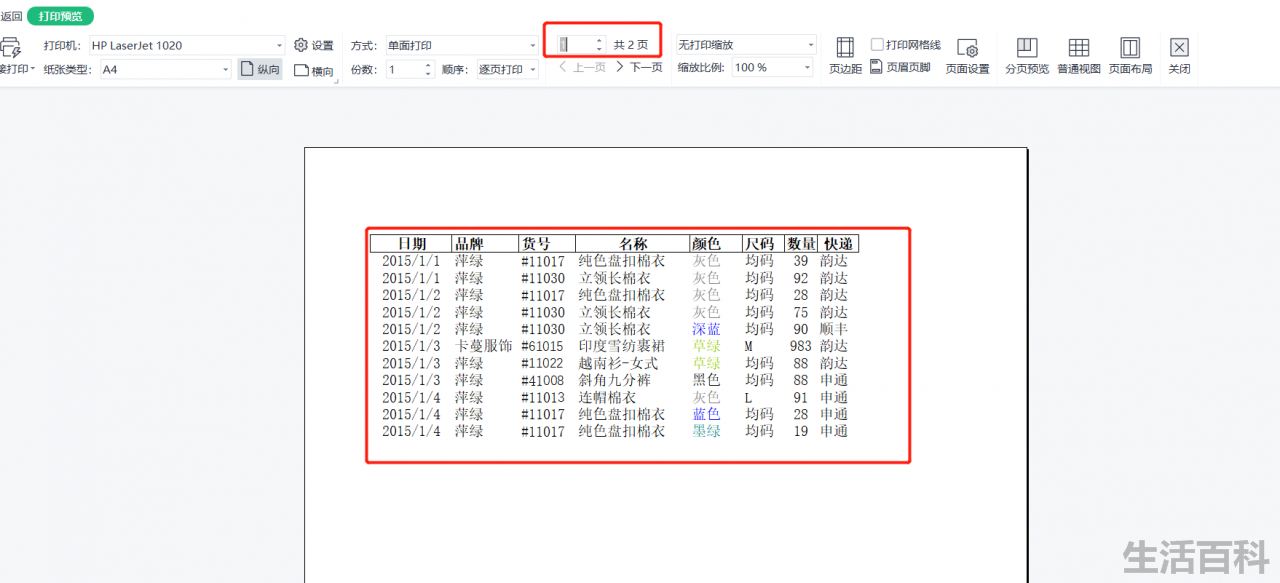Go to next page 下一页

click(639, 67)
